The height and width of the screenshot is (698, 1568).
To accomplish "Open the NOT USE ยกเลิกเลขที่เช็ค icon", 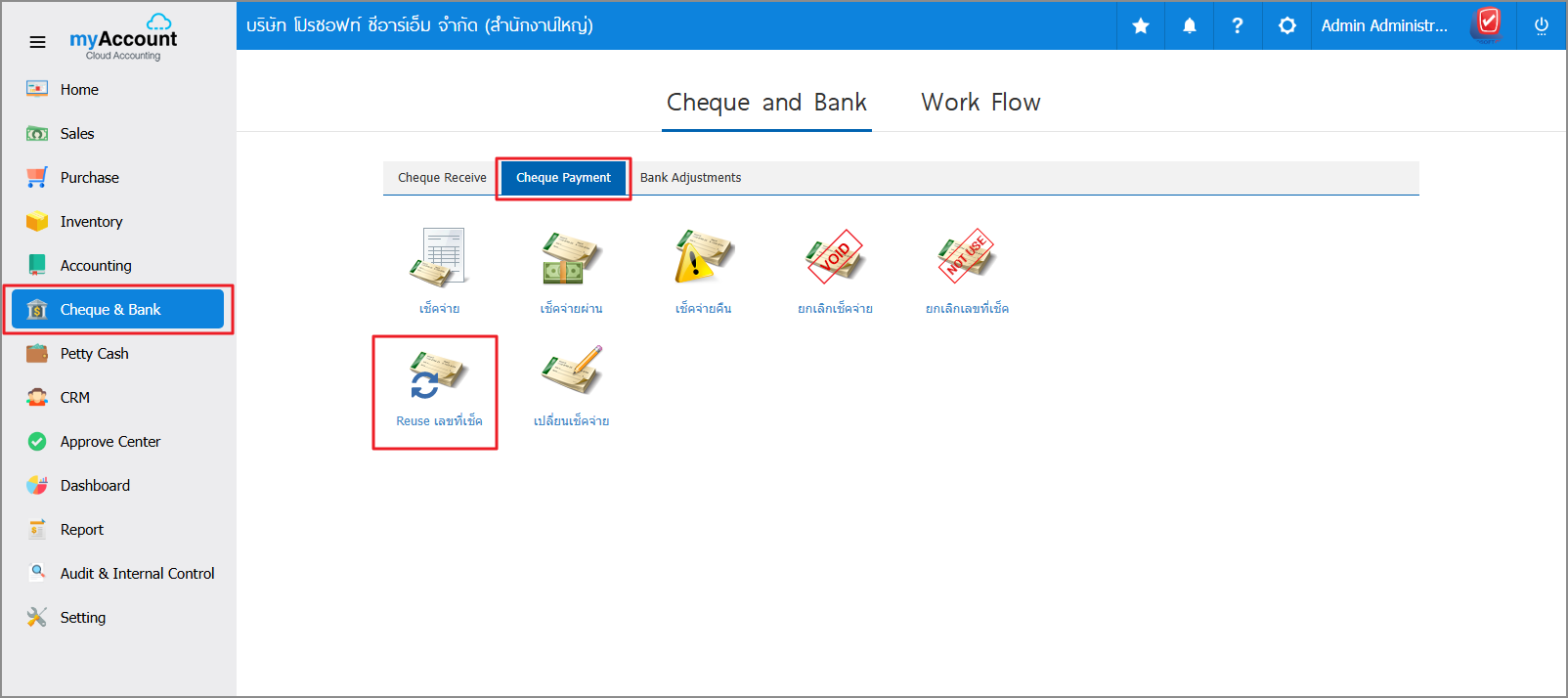I will point(967,259).
